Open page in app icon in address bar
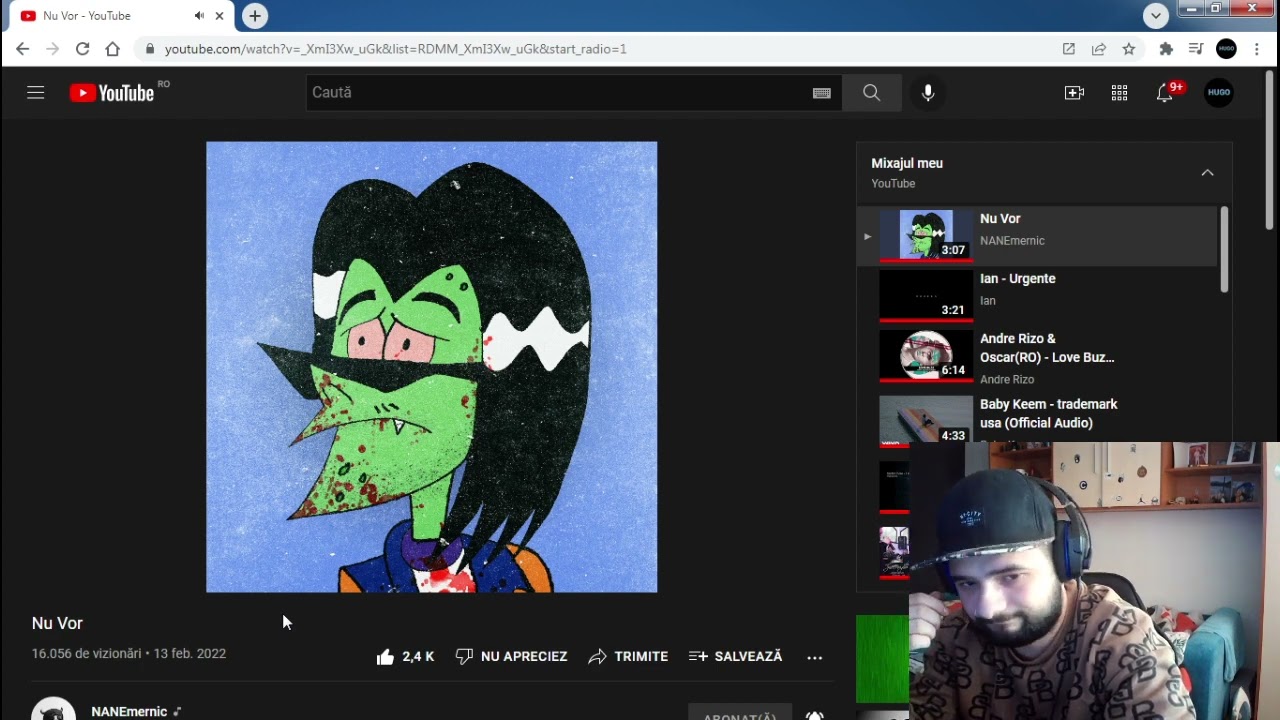Viewport: 1280px width, 720px height. click(1069, 48)
